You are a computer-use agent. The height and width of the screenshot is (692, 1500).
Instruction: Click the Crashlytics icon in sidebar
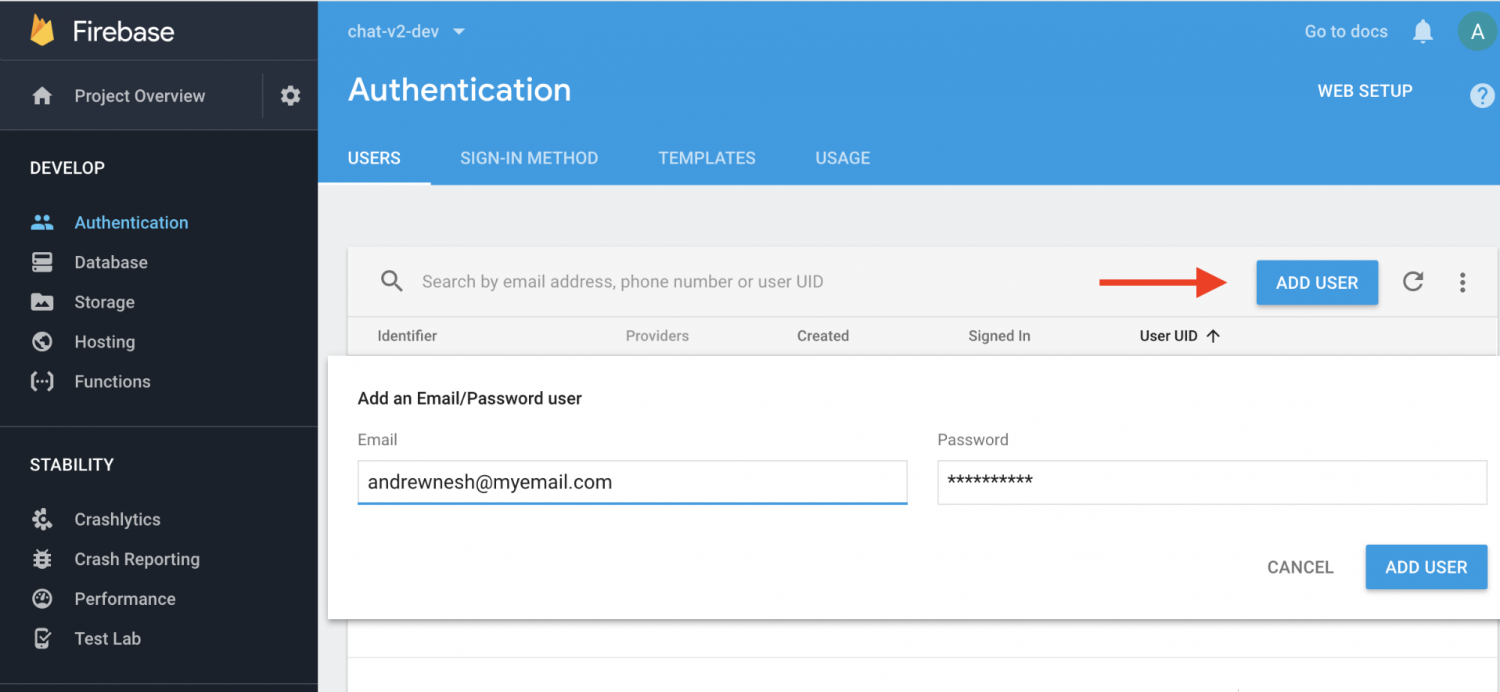[42, 520]
